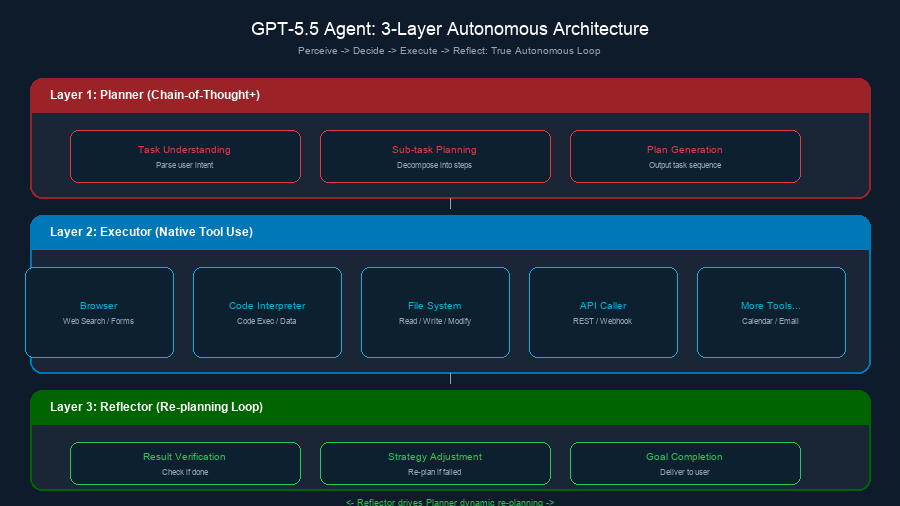Image resolution: width=900 pixels, height=506 pixels.
Task: Click the Reflector drives Planner footer text
Action: [450, 502]
